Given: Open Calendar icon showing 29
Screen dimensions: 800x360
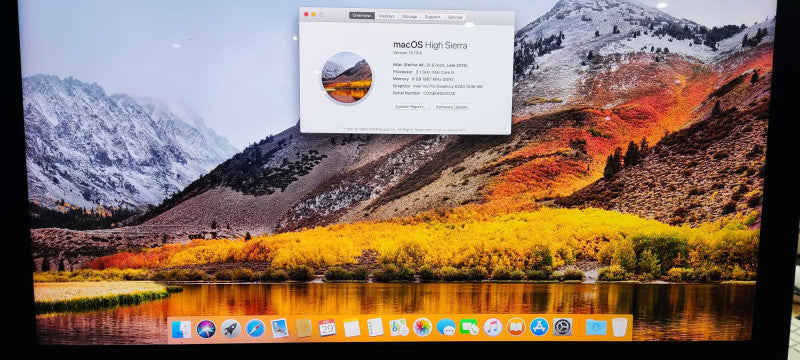Looking at the screenshot, I should 327,327.
